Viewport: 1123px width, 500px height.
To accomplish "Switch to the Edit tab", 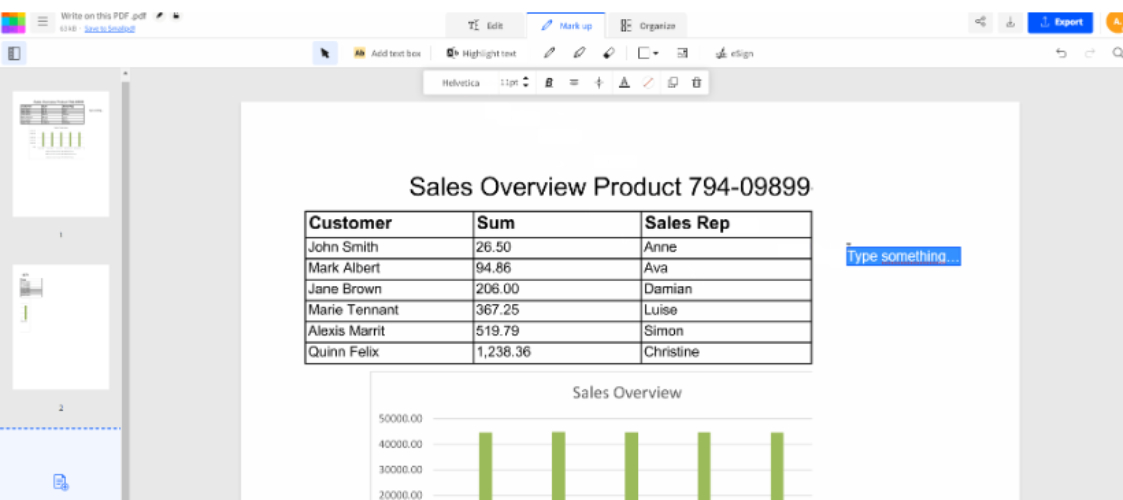I will (x=486, y=25).
